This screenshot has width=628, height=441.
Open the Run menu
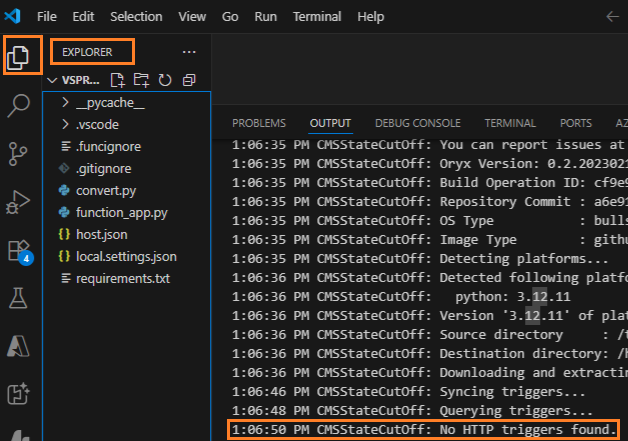point(266,16)
